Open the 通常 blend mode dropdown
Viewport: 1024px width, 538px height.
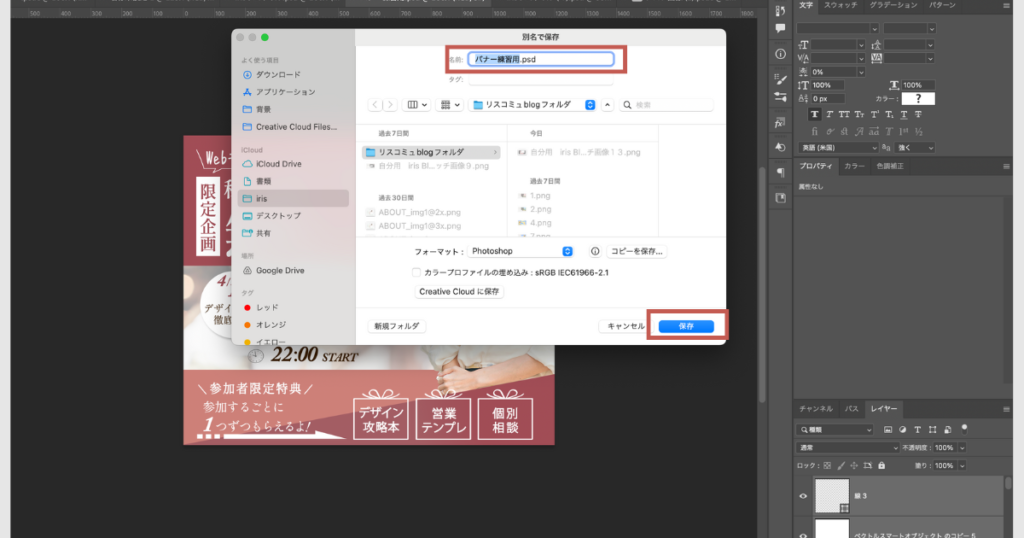[848, 448]
